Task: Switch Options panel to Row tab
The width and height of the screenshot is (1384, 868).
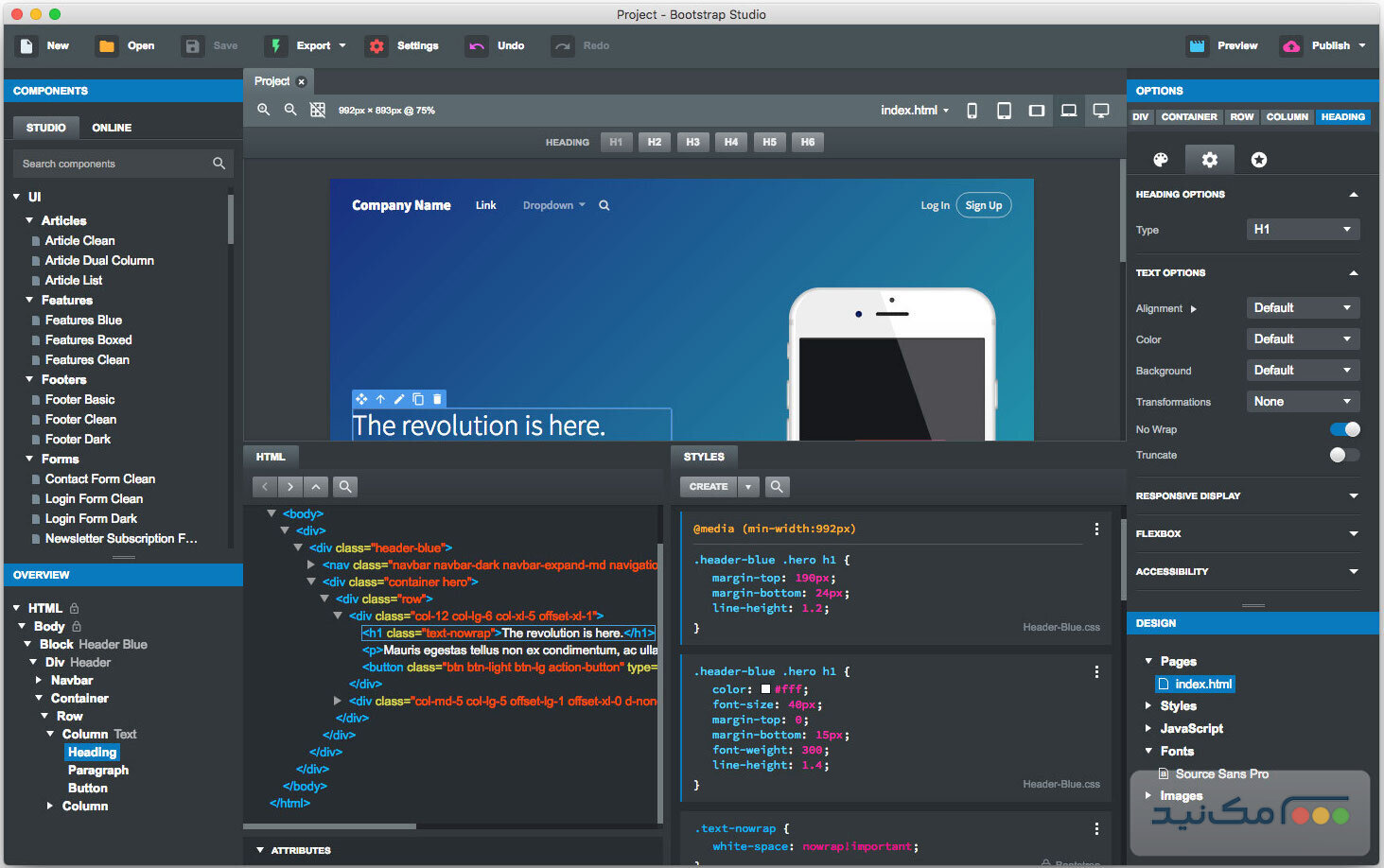Action: pyautogui.click(x=1241, y=116)
